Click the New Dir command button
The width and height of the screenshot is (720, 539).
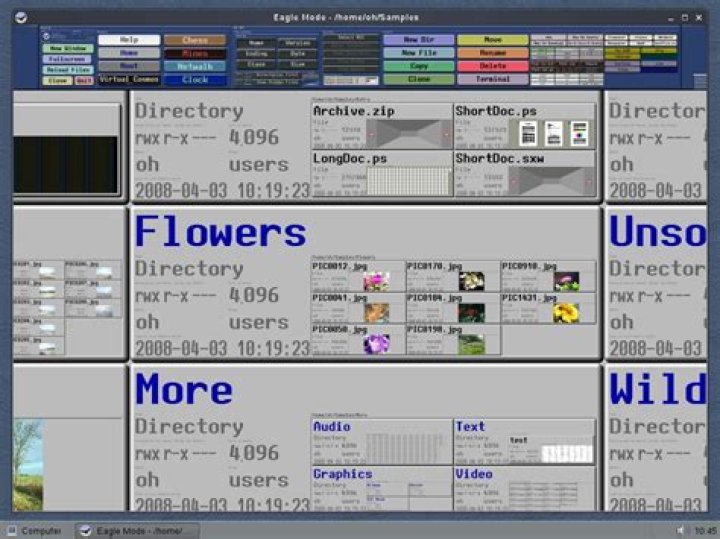point(419,40)
